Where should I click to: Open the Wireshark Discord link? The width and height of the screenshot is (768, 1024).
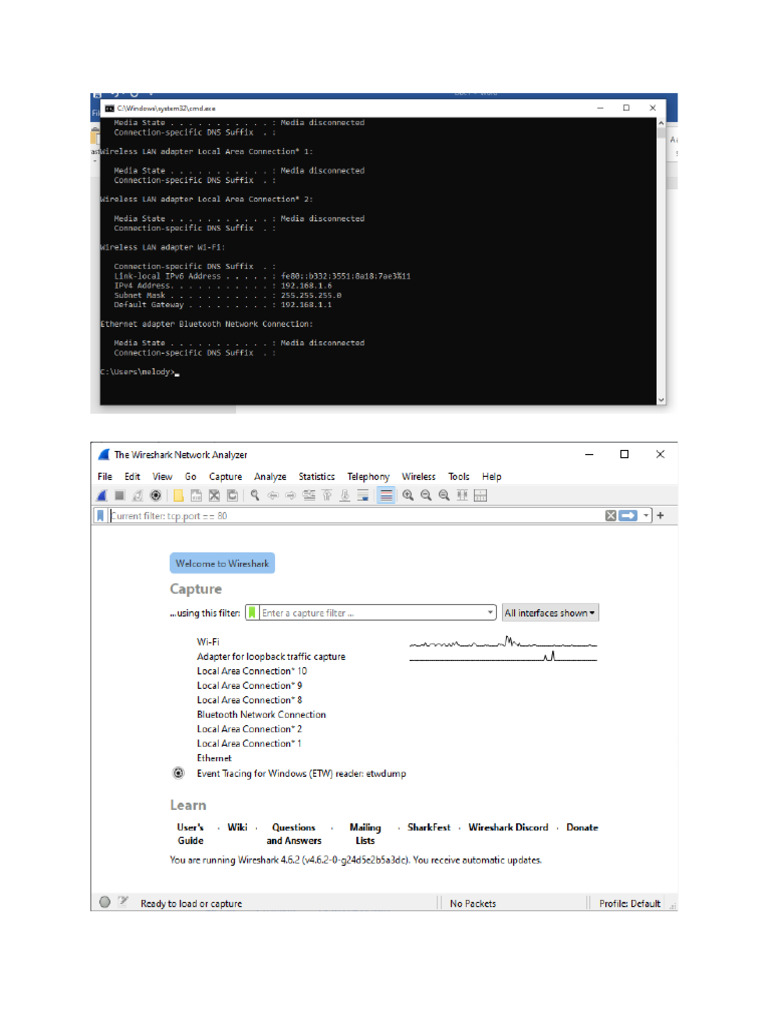click(508, 827)
